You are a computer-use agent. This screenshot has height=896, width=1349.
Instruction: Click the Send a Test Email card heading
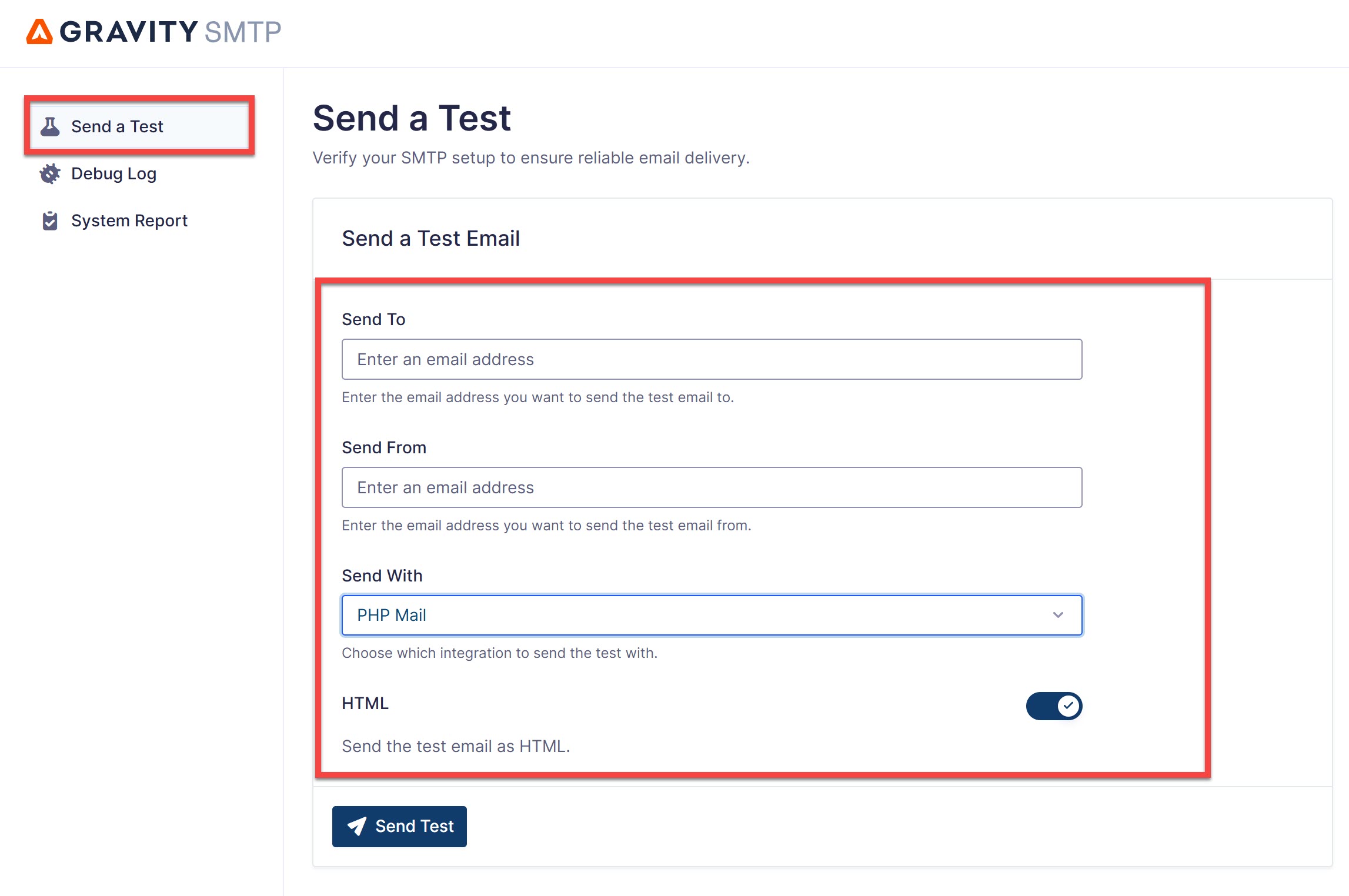point(430,239)
